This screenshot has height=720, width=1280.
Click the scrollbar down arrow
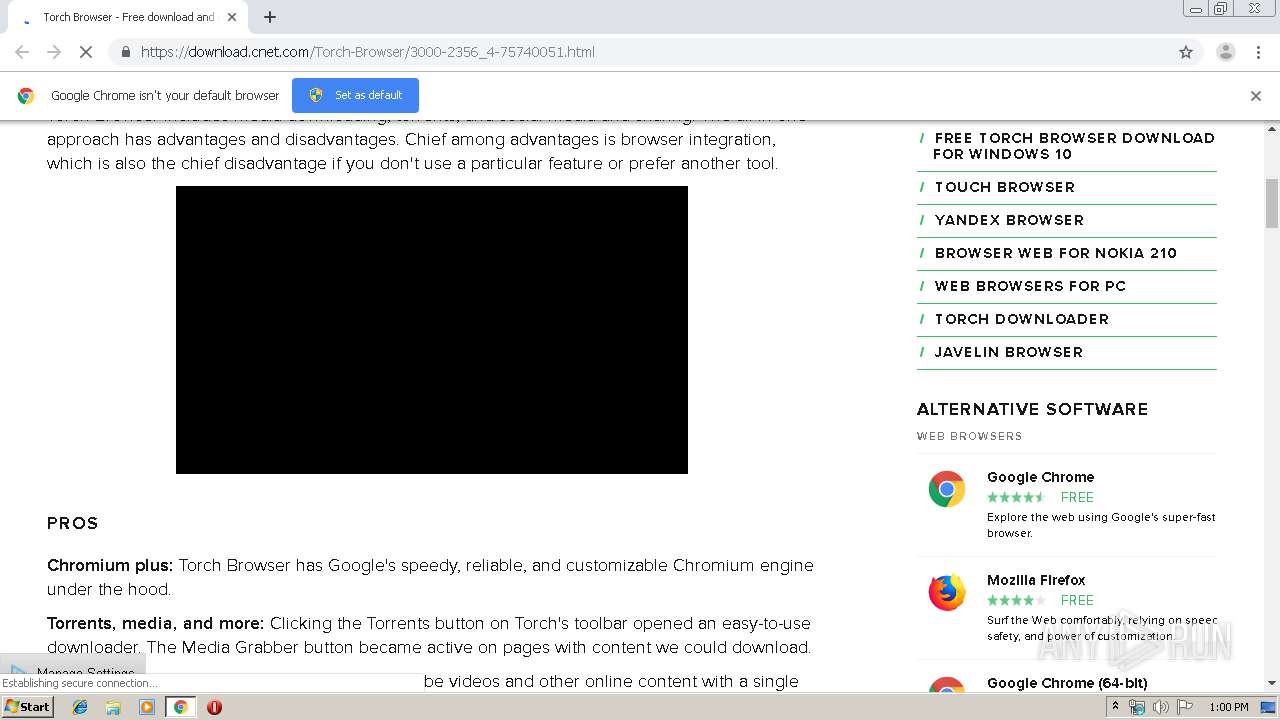[x=1272, y=683]
